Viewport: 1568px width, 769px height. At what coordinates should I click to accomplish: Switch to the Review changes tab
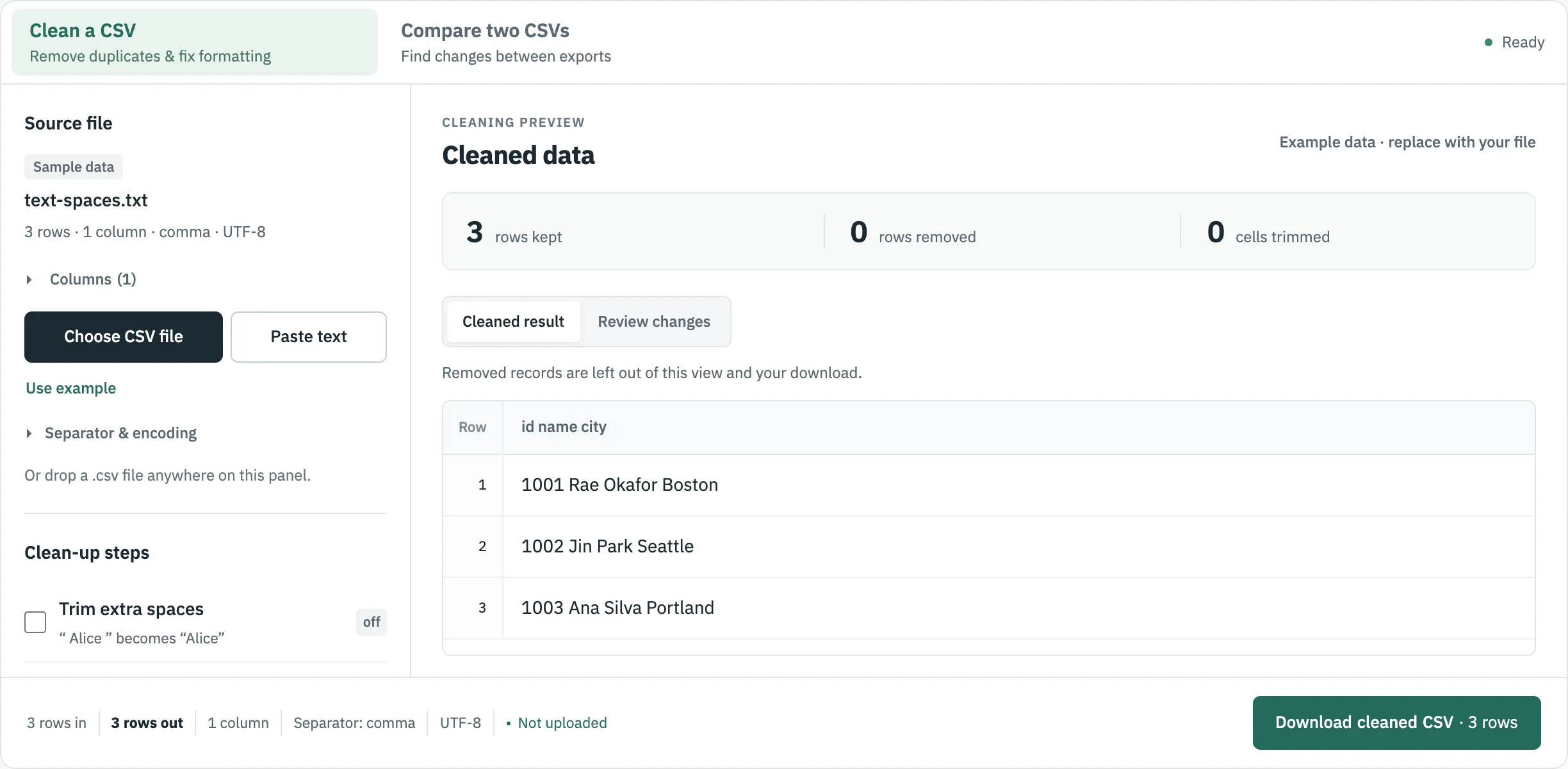click(654, 322)
